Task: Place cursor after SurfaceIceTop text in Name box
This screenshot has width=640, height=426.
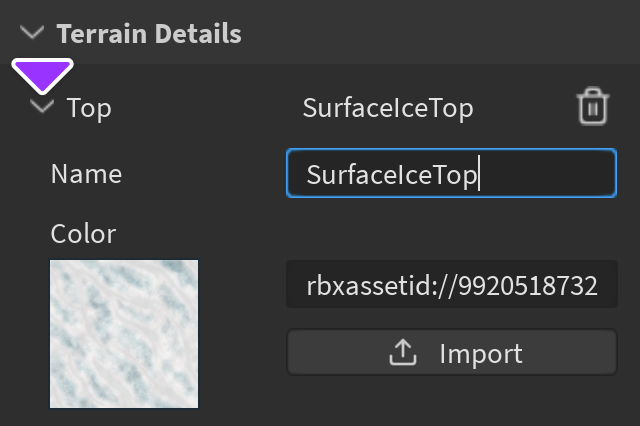Action: pos(481,175)
